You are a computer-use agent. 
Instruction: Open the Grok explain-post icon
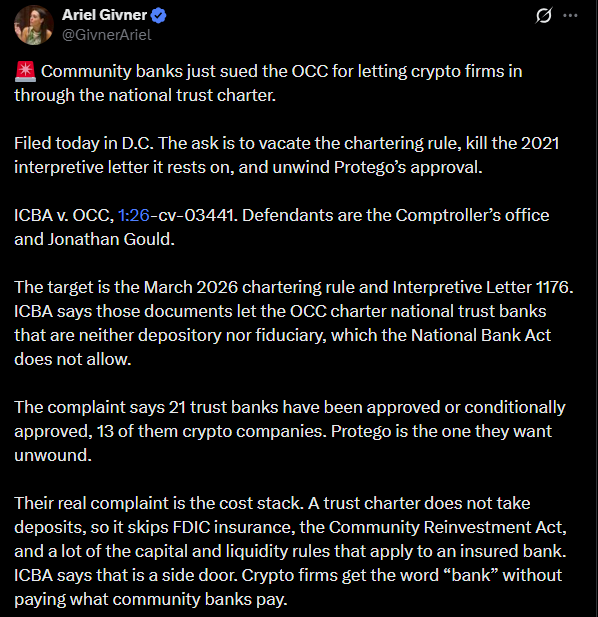544,15
